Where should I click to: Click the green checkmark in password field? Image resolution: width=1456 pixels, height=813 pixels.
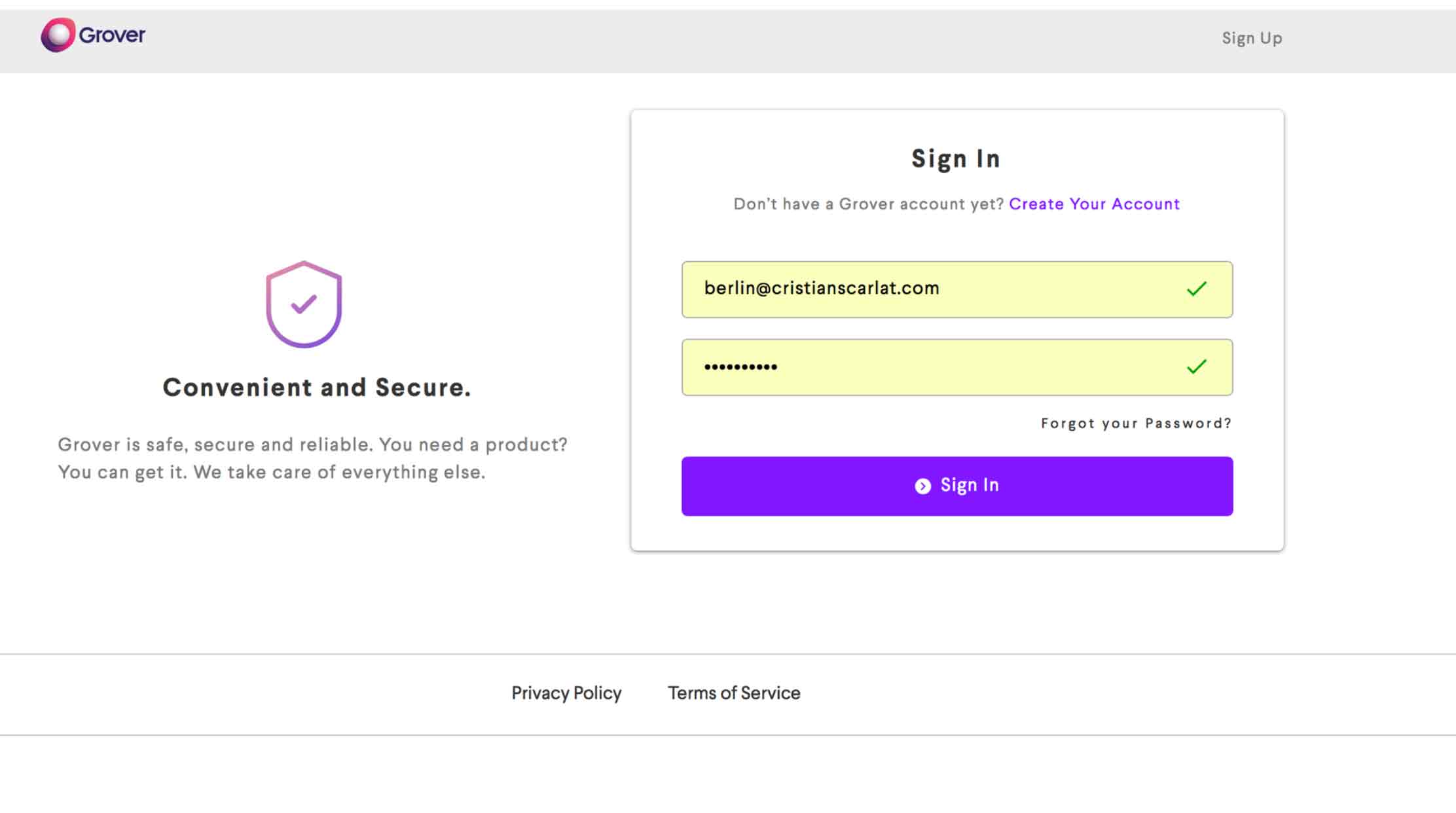(1197, 367)
